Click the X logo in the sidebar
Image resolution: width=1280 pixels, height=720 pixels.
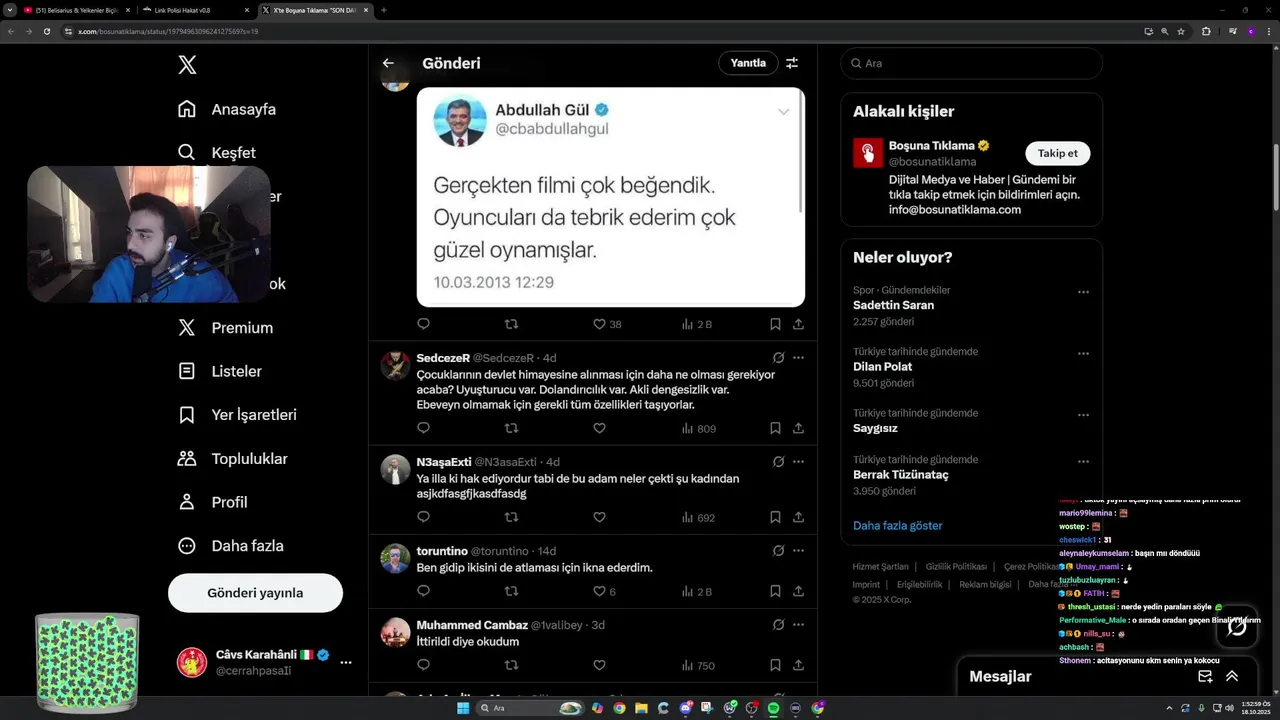coord(187,65)
